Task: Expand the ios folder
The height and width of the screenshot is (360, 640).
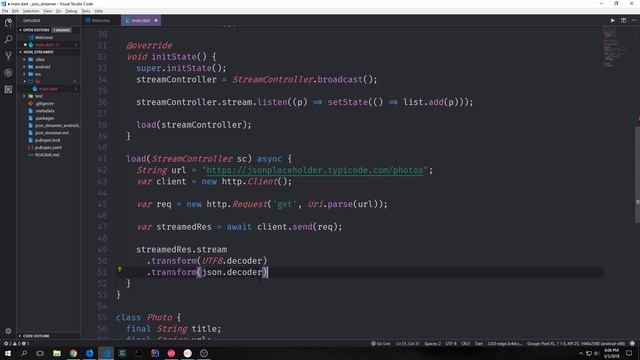Action: pyautogui.click(x=48, y=74)
